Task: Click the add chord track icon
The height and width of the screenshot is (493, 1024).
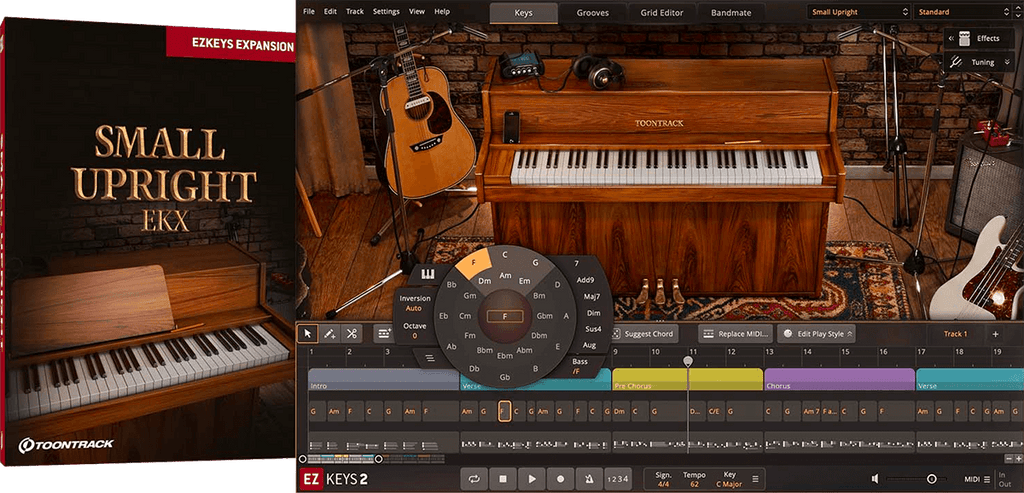Action: (x=383, y=334)
